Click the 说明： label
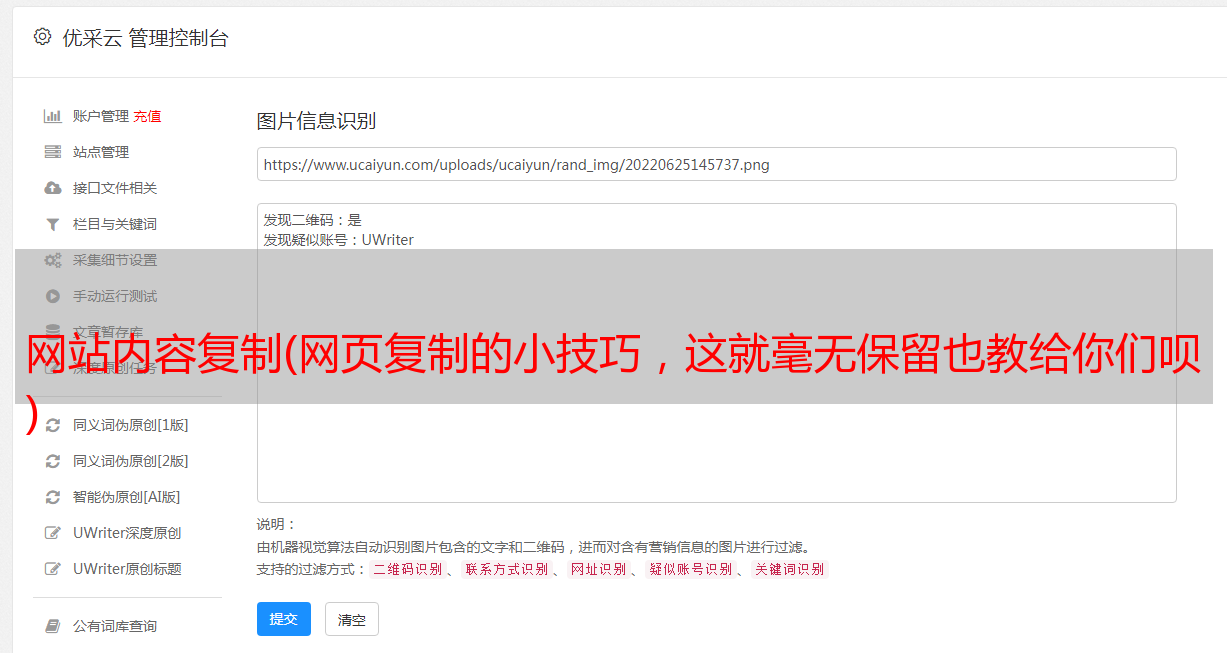The image size is (1227, 653). [x=277, y=524]
